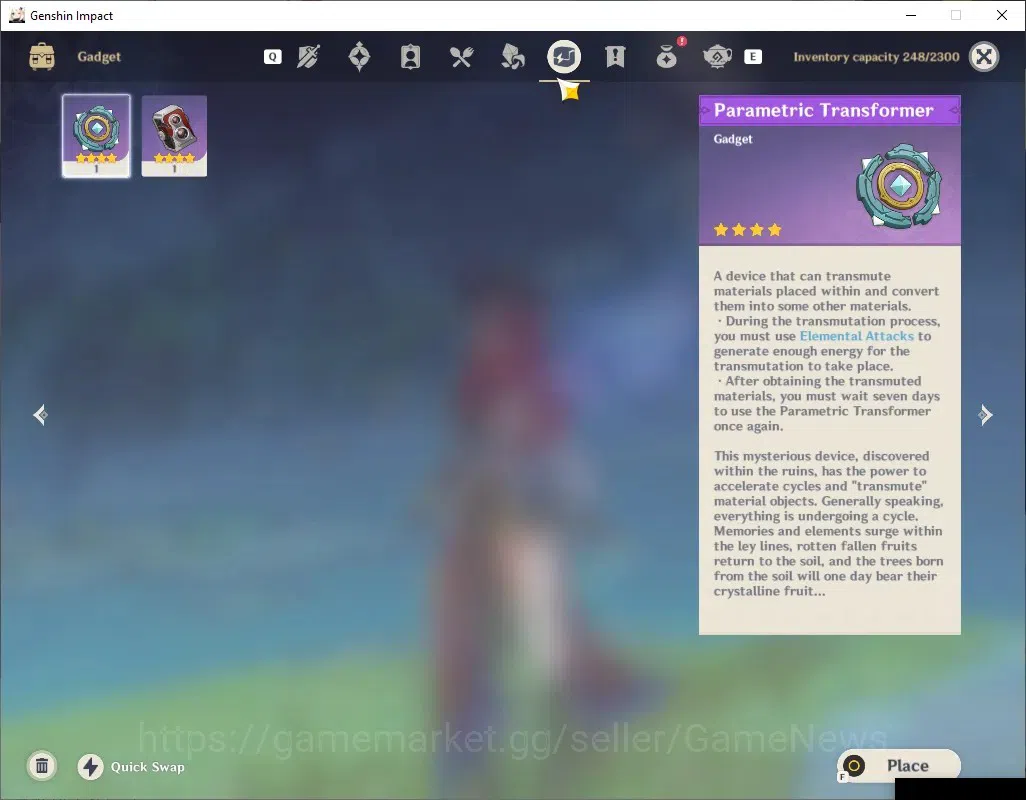
Task: Open the Precious Items tab with alert
Action: [x=667, y=55]
